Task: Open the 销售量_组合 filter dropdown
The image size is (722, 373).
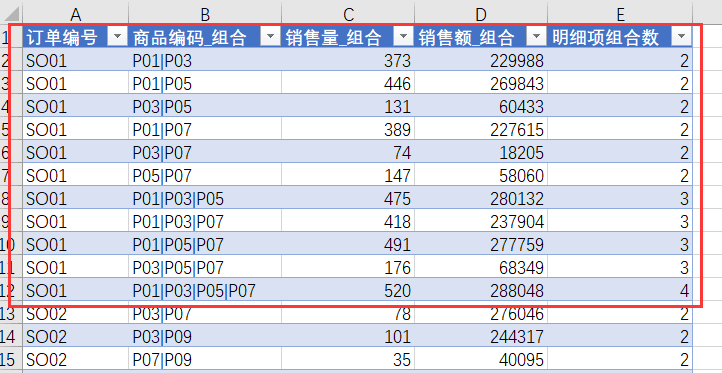Action: pos(403,37)
